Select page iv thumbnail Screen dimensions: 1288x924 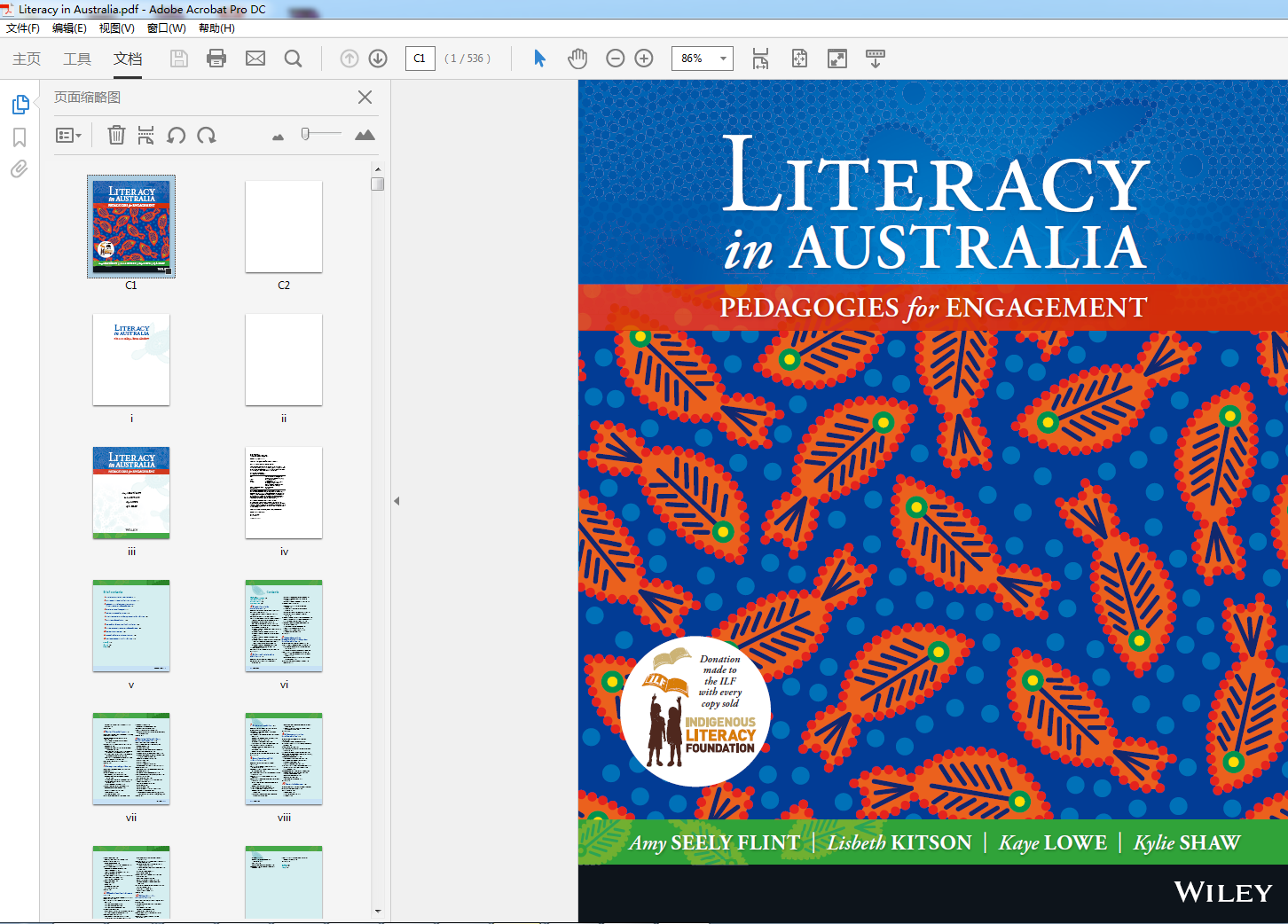pos(284,493)
